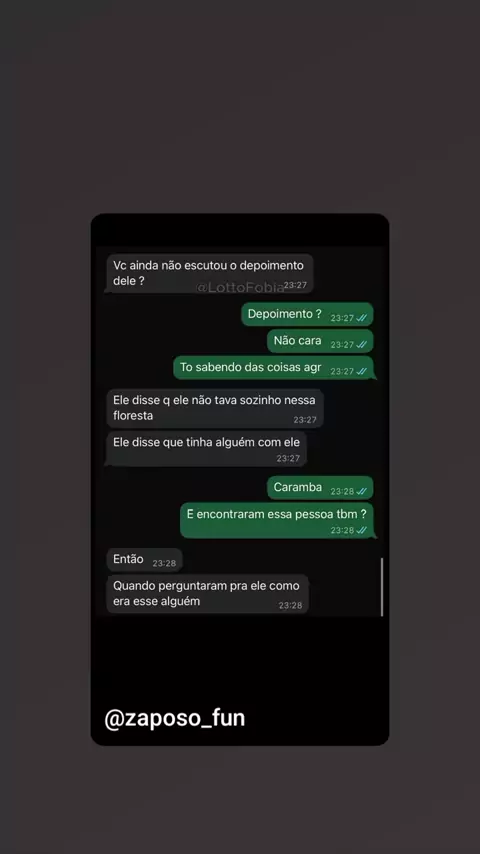The height and width of the screenshot is (854, 480).
Task: Tap the 'Não cara' sent message
Action: [320, 341]
